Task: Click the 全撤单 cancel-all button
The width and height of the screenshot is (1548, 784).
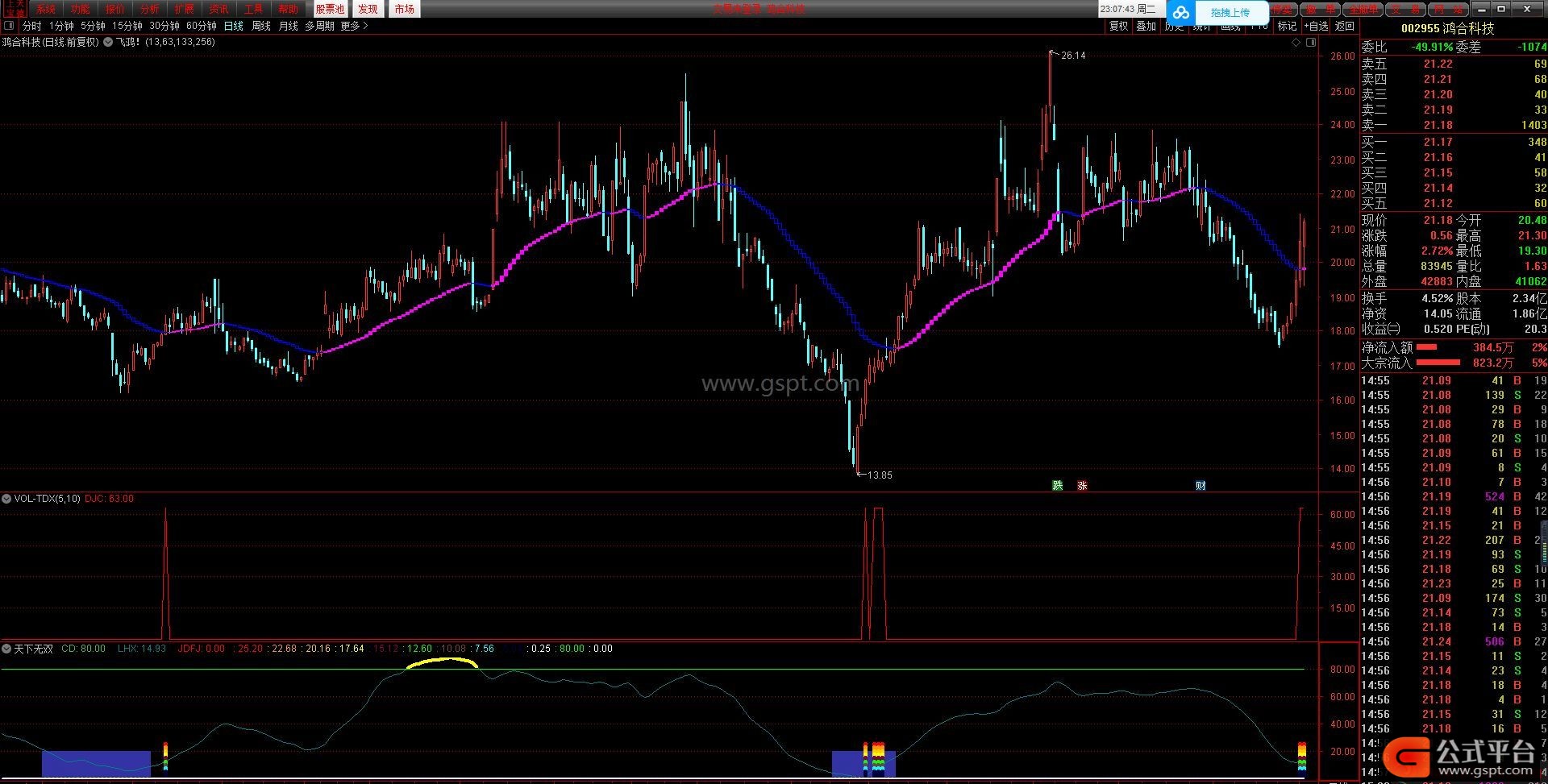Action: 1363,10
